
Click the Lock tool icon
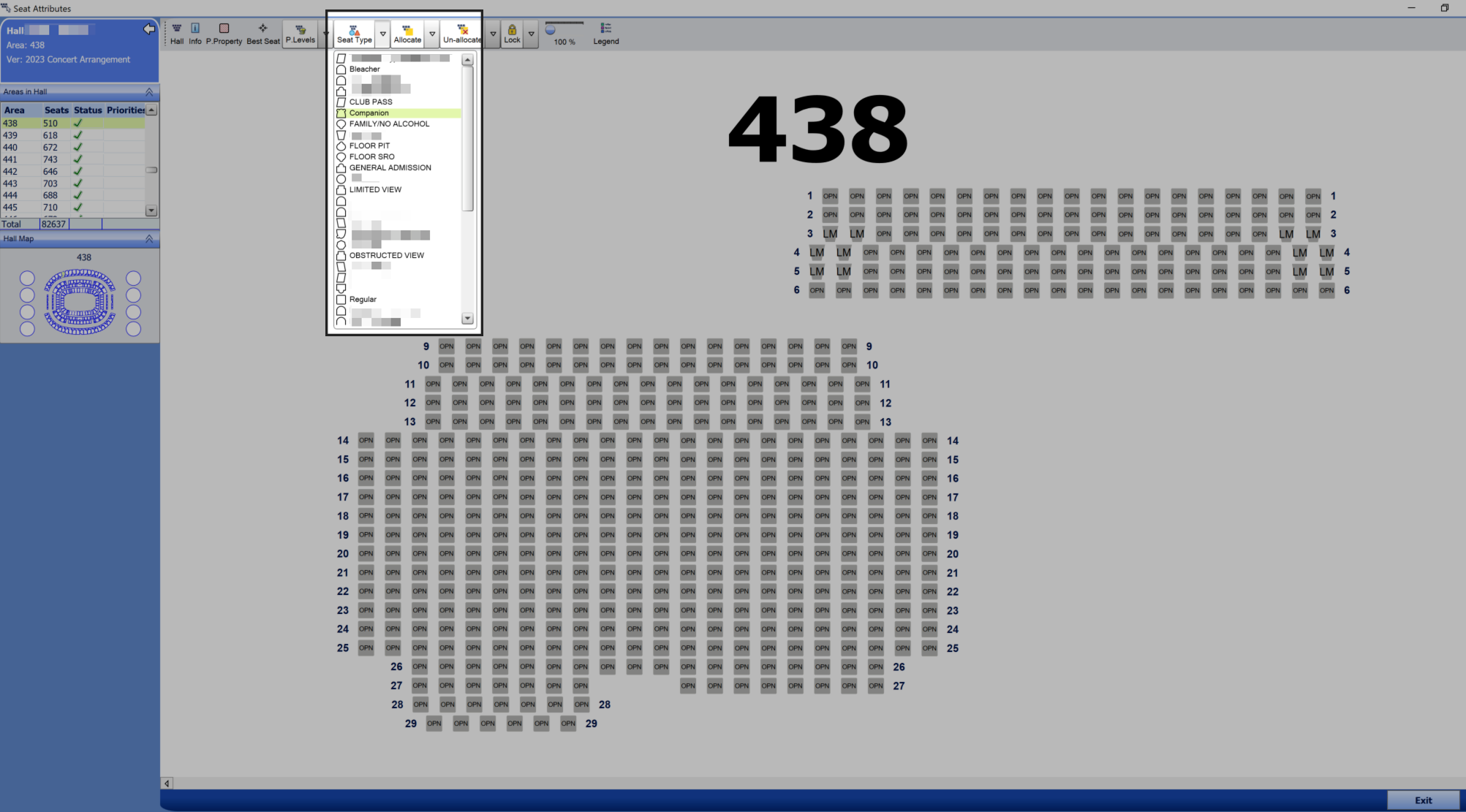pos(512,34)
